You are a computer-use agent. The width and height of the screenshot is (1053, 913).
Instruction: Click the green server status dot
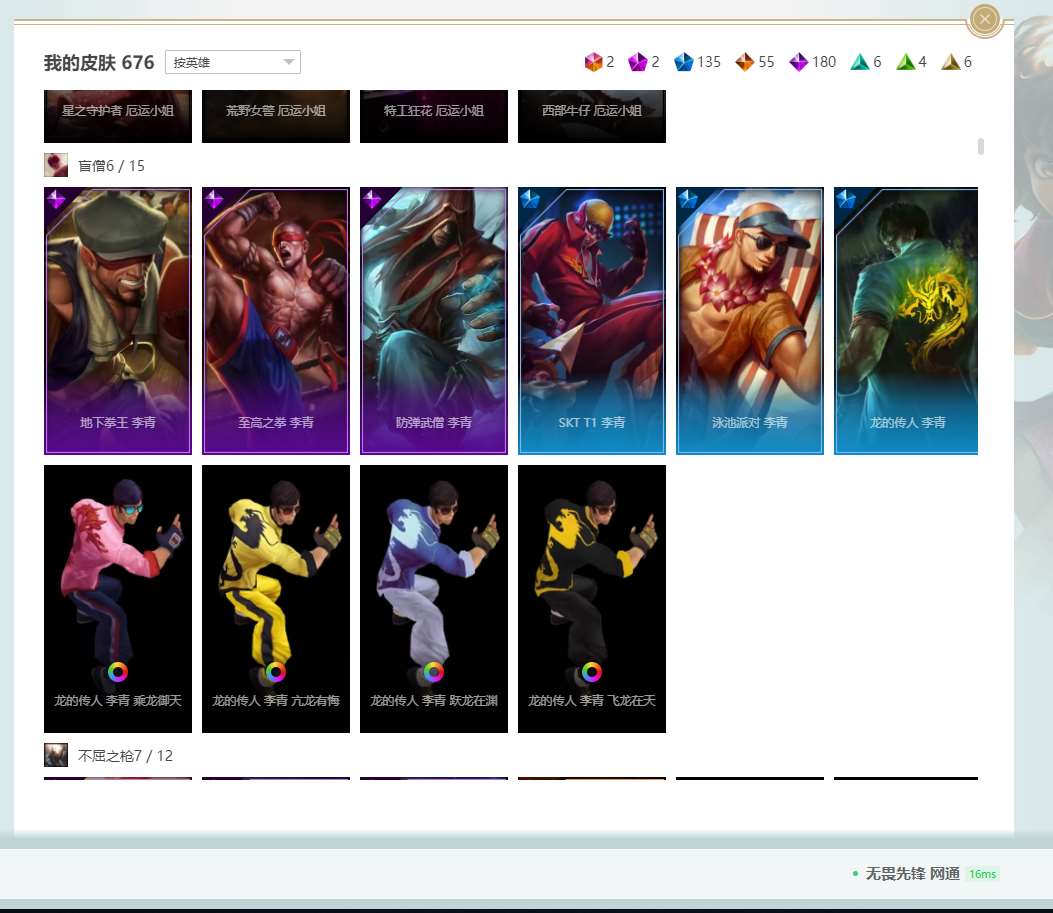(x=855, y=873)
